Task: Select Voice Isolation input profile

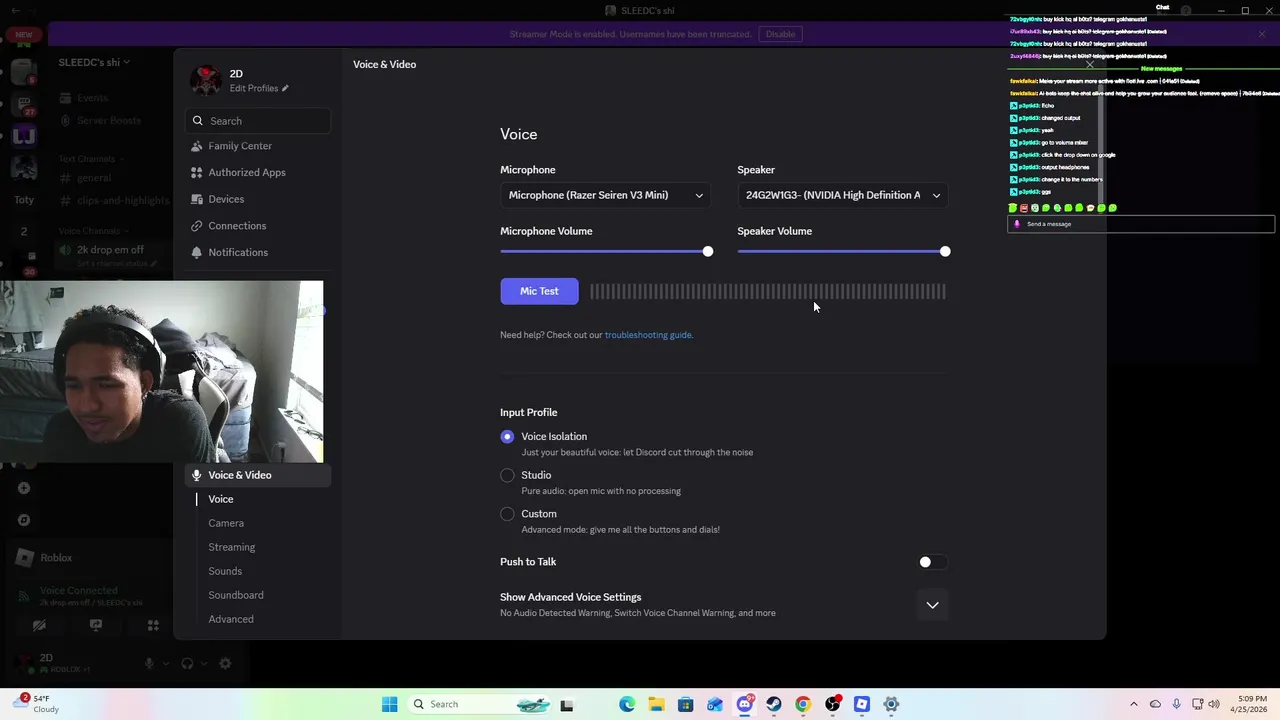Action: pyautogui.click(x=507, y=436)
